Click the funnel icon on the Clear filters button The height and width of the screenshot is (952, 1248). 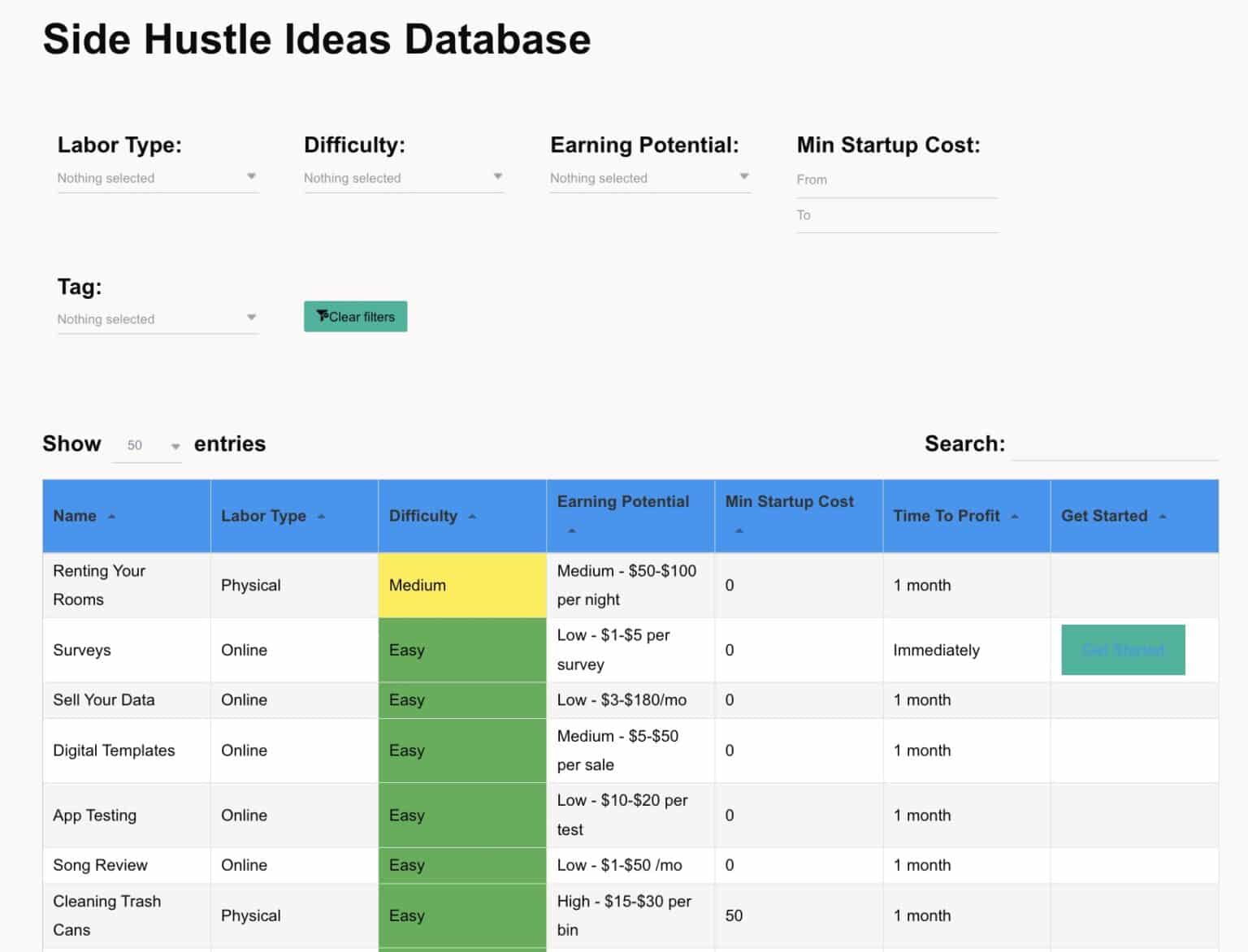tap(324, 316)
